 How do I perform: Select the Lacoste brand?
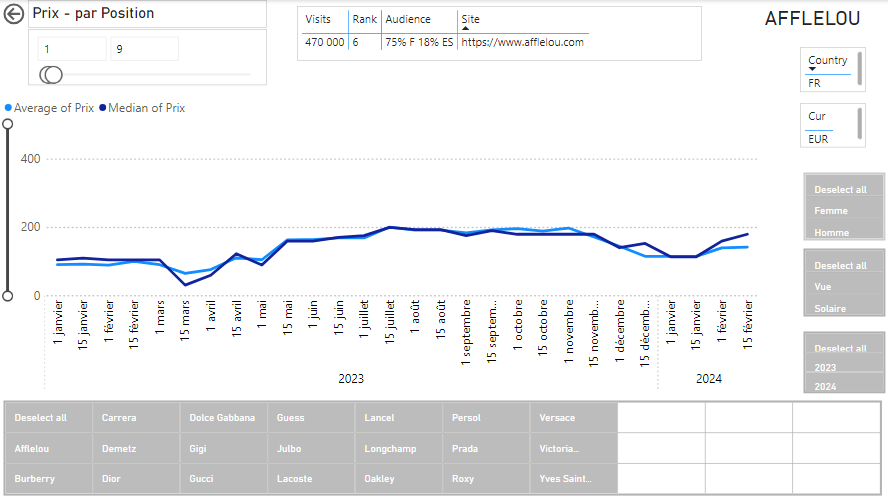click(x=311, y=478)
